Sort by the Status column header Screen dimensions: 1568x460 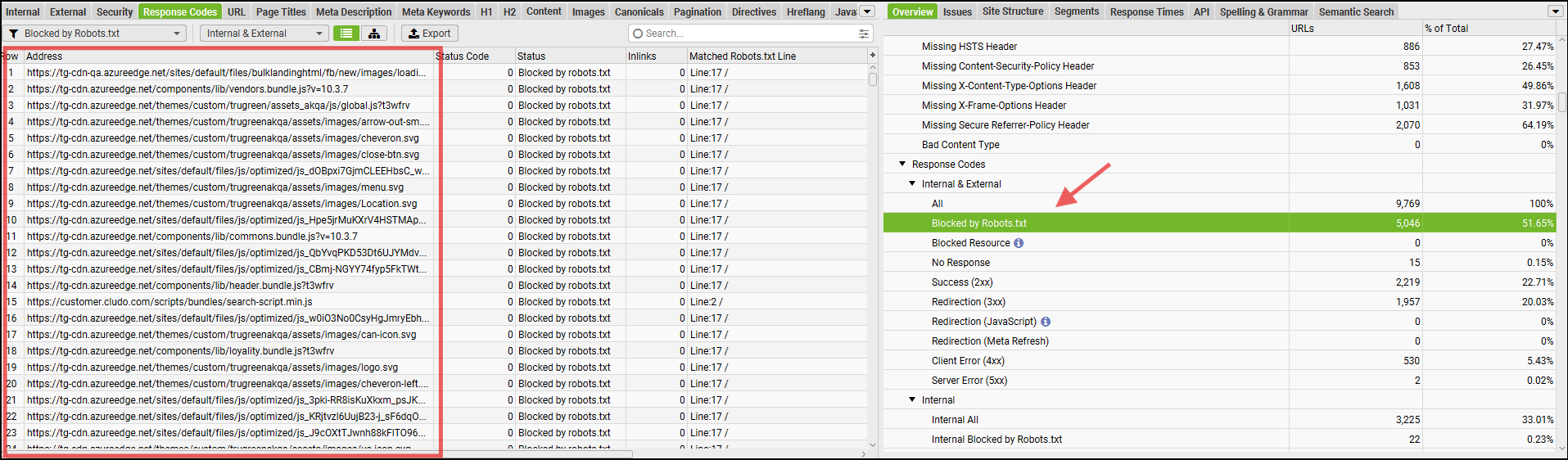[571, 56]
